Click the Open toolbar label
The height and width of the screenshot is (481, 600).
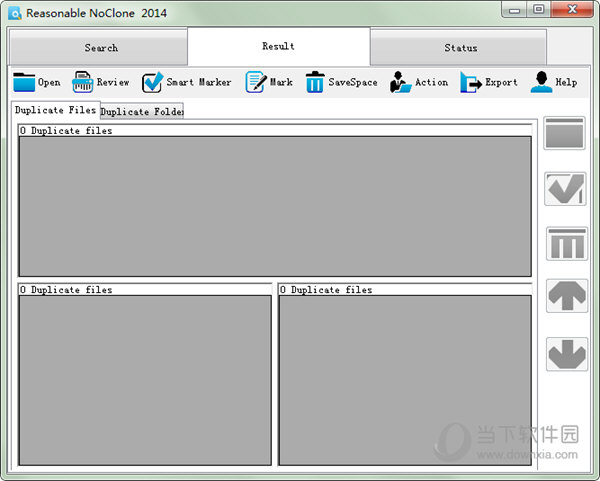click(49, 82)
